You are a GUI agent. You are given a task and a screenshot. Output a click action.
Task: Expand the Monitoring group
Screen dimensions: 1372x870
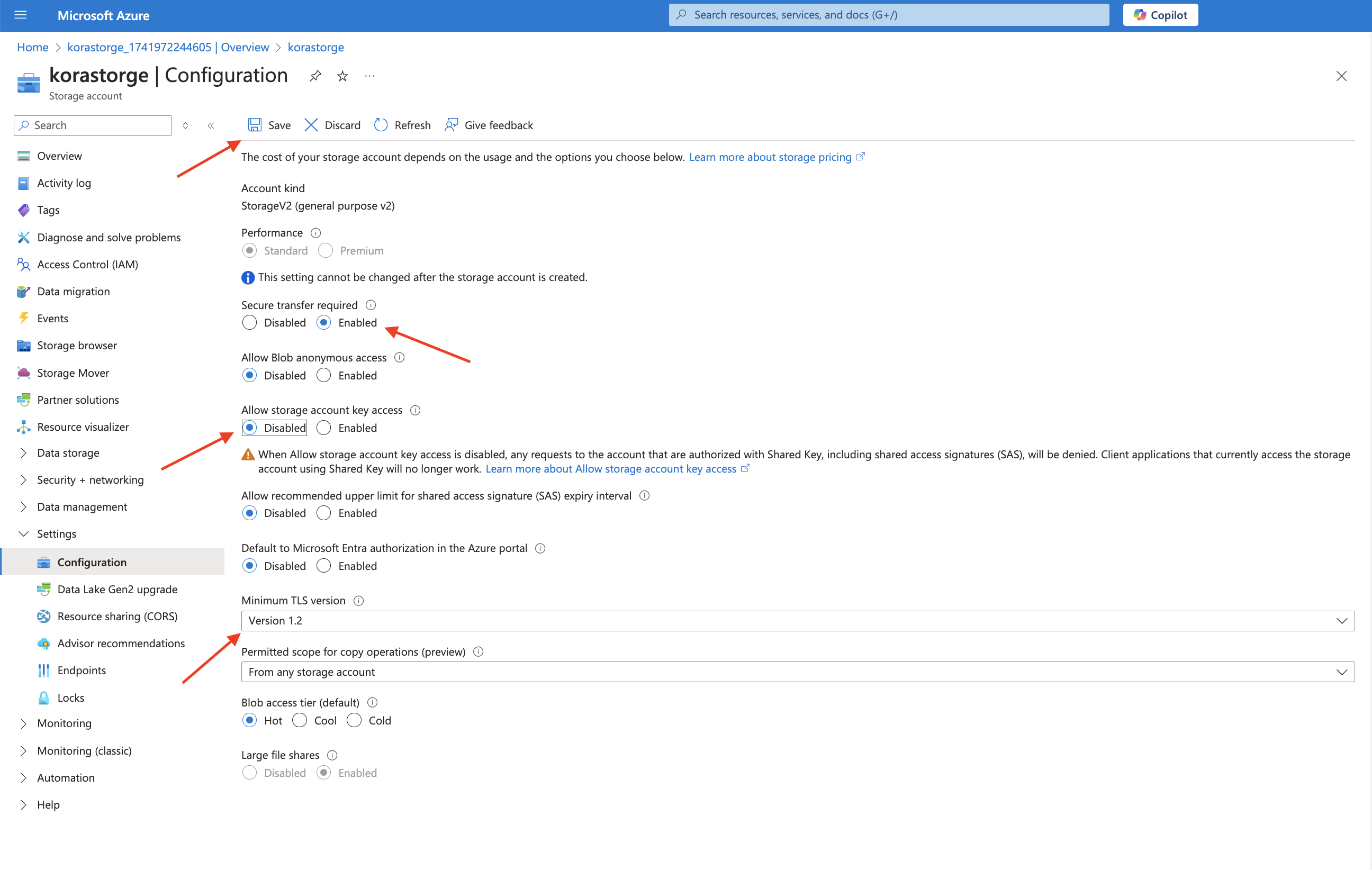tap(23, 723)
